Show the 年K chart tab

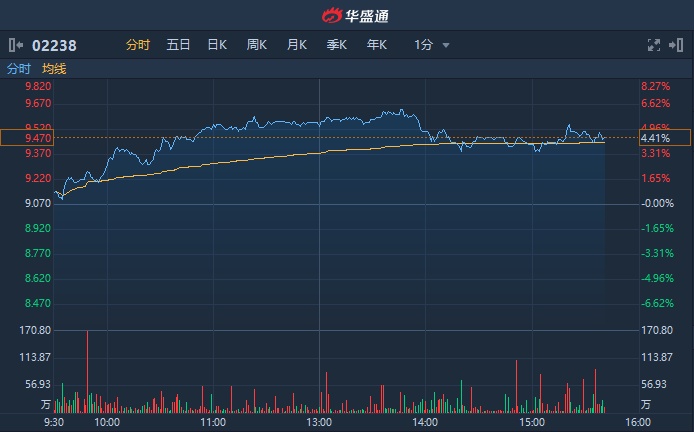[377, 45]
